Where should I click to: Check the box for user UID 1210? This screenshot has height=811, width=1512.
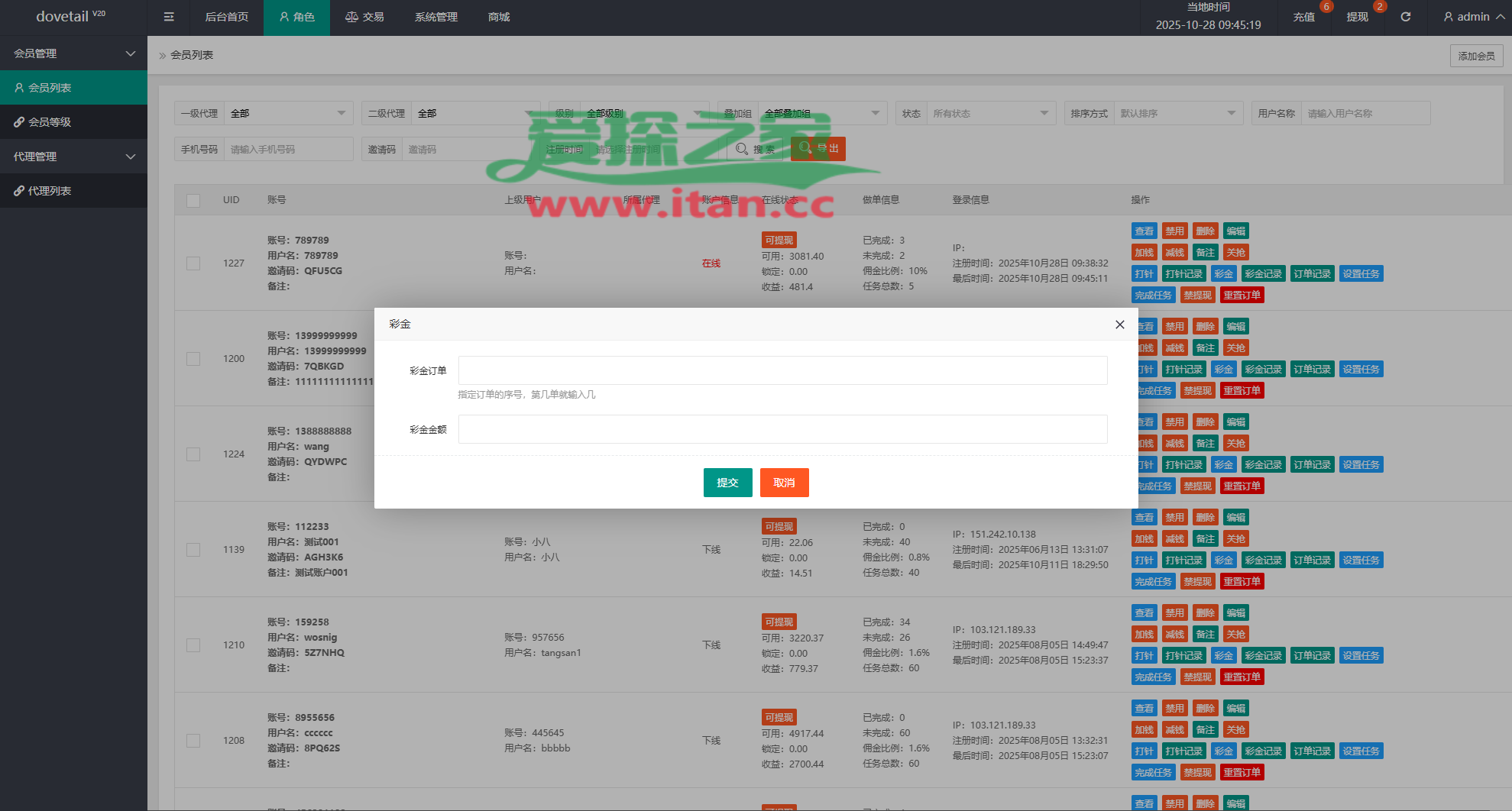point(193,645)
